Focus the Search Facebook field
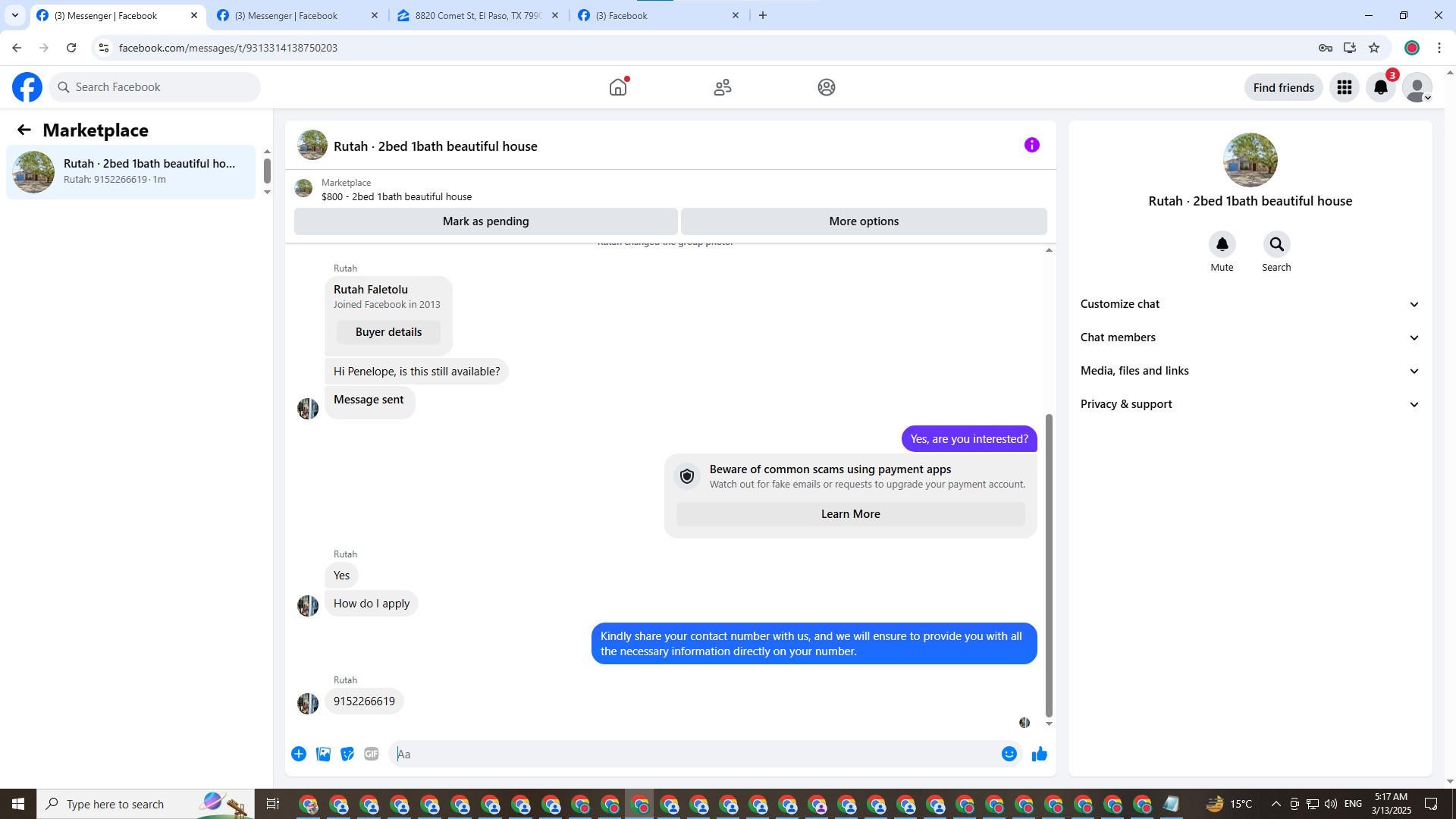This screenshot has height=819, width=1456. click(155, 87)
